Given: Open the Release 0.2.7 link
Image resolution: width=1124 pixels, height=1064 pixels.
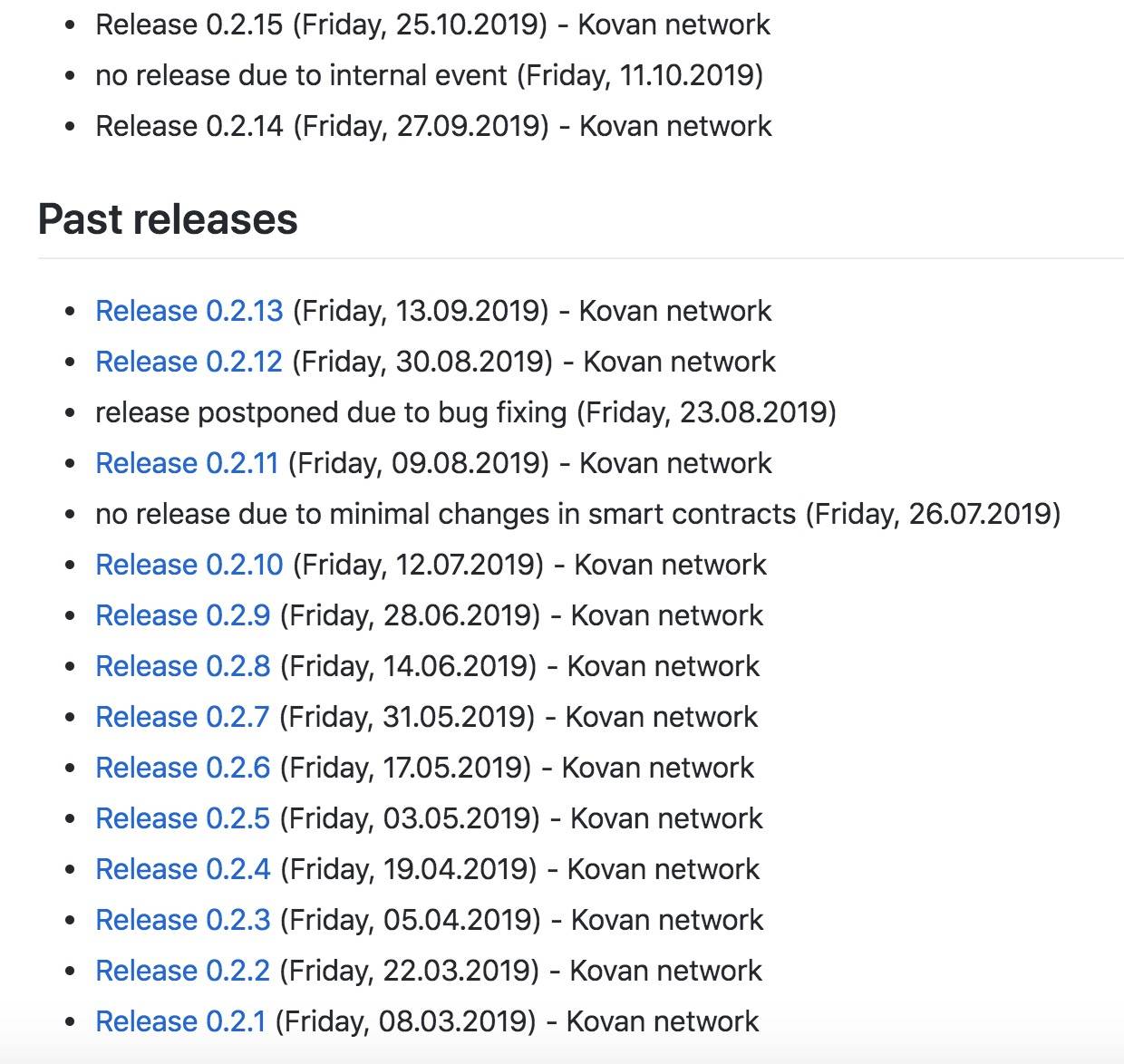Looking at the screenshot, I should coord(182,717).
